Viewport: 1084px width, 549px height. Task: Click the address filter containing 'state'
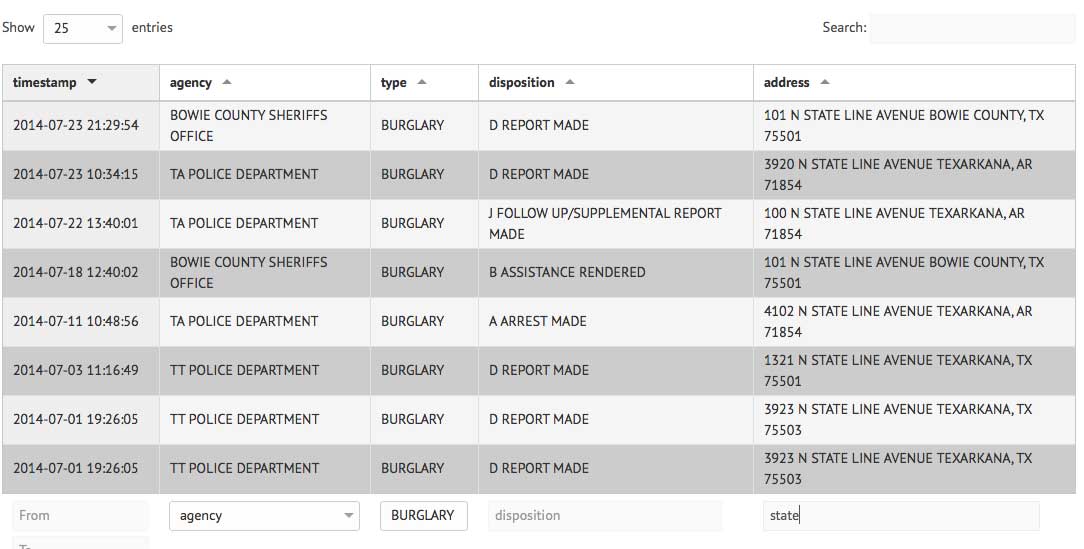[900, 516]
